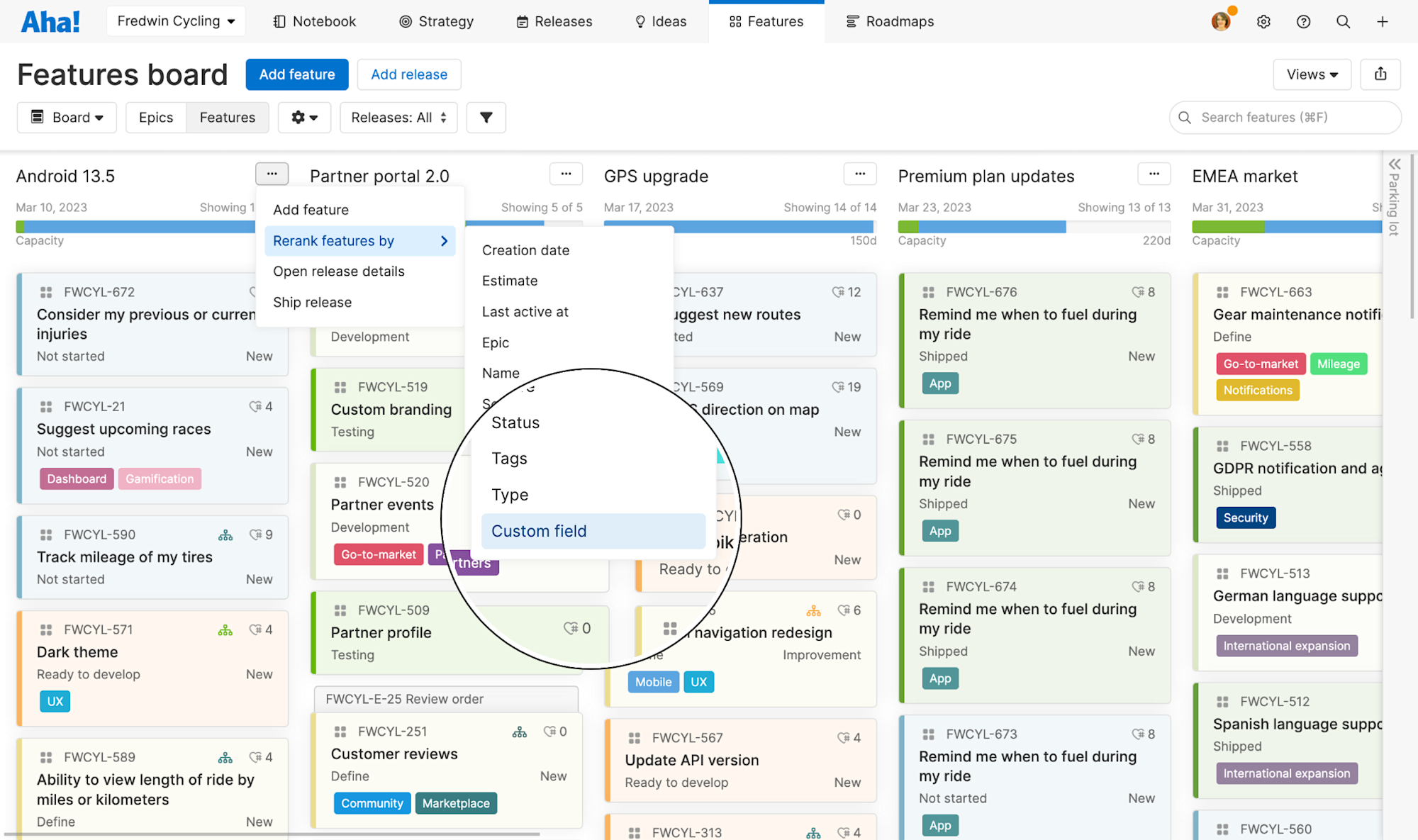Image resolution: width=1418 pixels, height=840 pixels.
Task: Open the help menu question mark icon
Action: [1303, 21]
